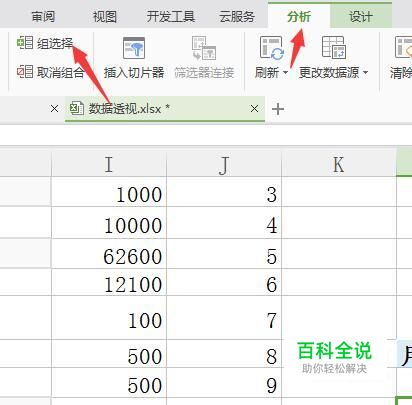Select column K header
Viewport: 412px width, 405px height.
coord(339,164)
